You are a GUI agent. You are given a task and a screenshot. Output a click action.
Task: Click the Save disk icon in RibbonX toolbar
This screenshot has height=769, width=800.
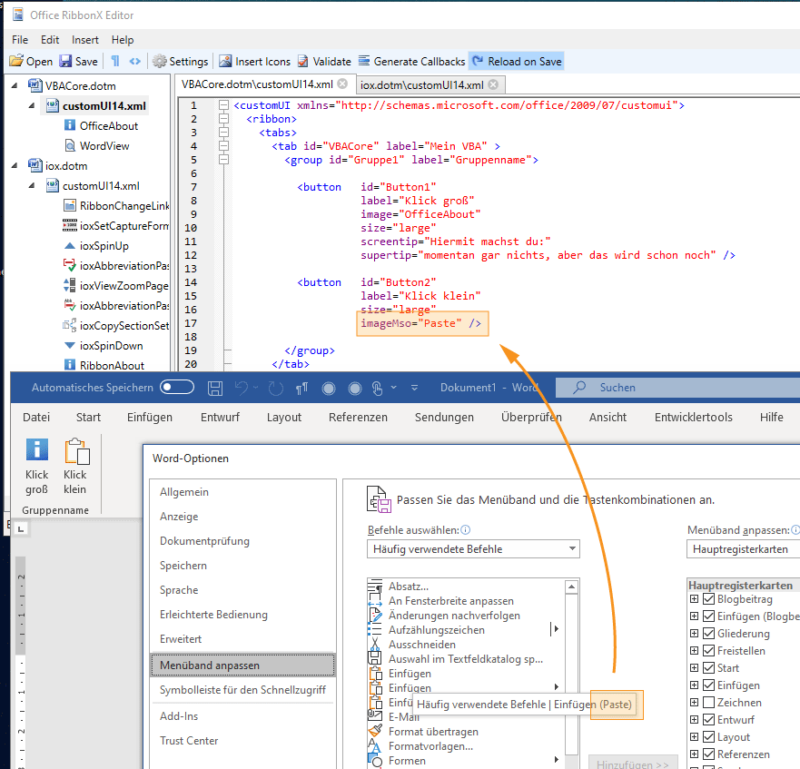click(65, 61)
